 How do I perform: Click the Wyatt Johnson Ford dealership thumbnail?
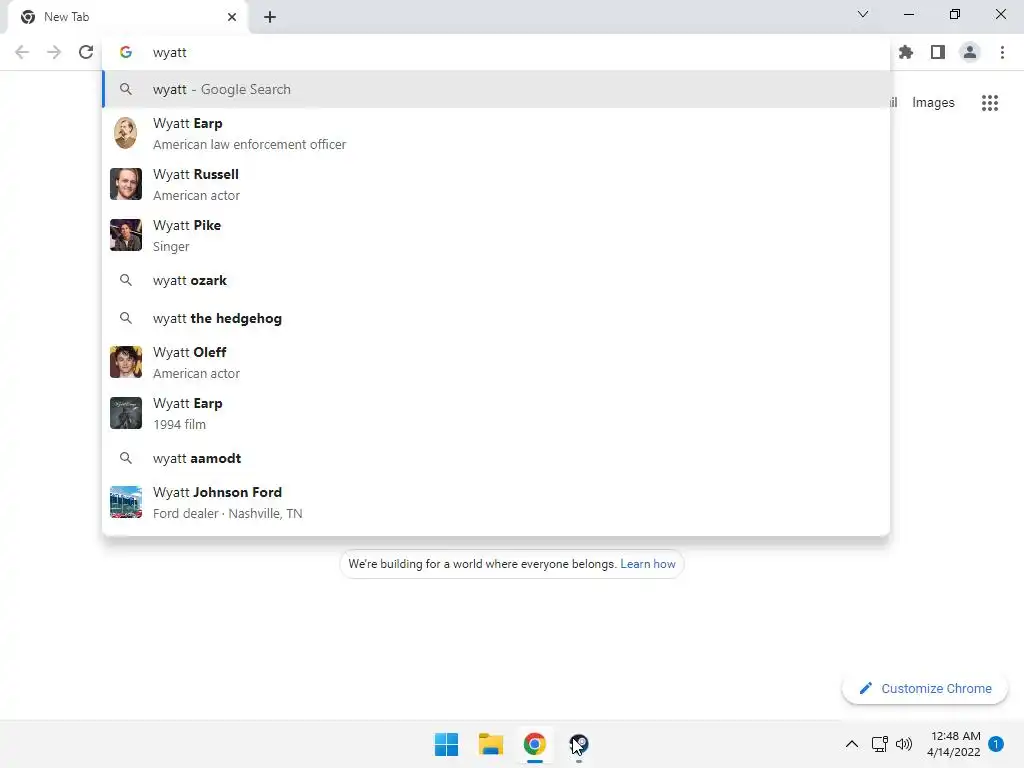tap(126, 502)
